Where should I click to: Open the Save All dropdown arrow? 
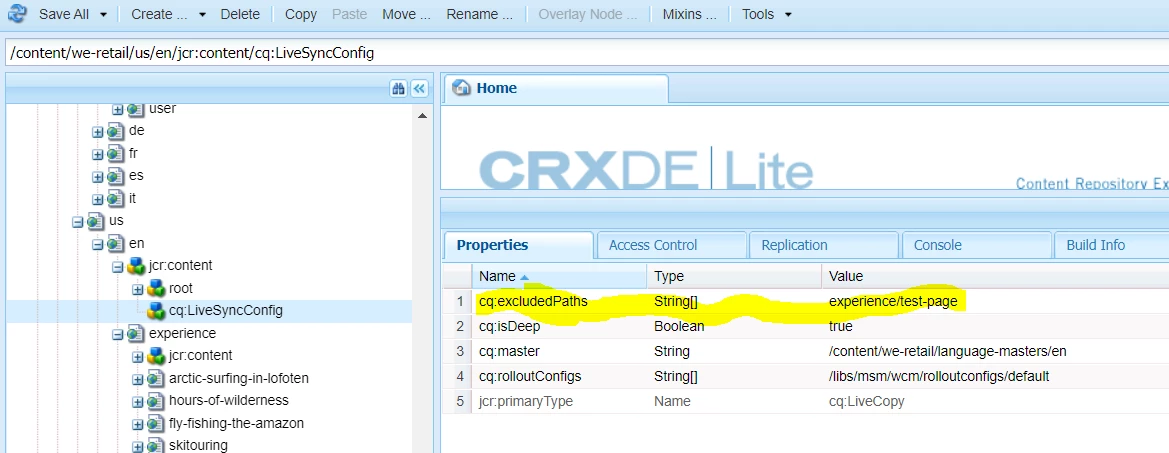103,14
